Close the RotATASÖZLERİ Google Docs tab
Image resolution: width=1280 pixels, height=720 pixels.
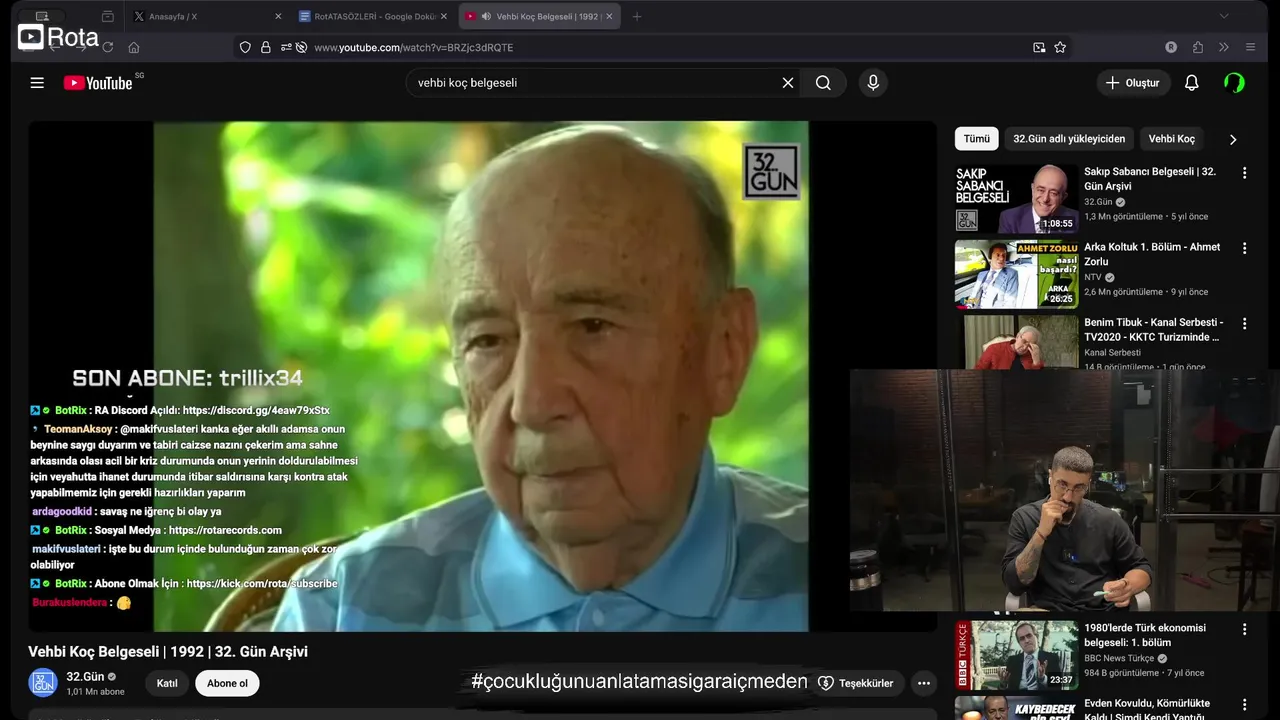coord(444,16)
